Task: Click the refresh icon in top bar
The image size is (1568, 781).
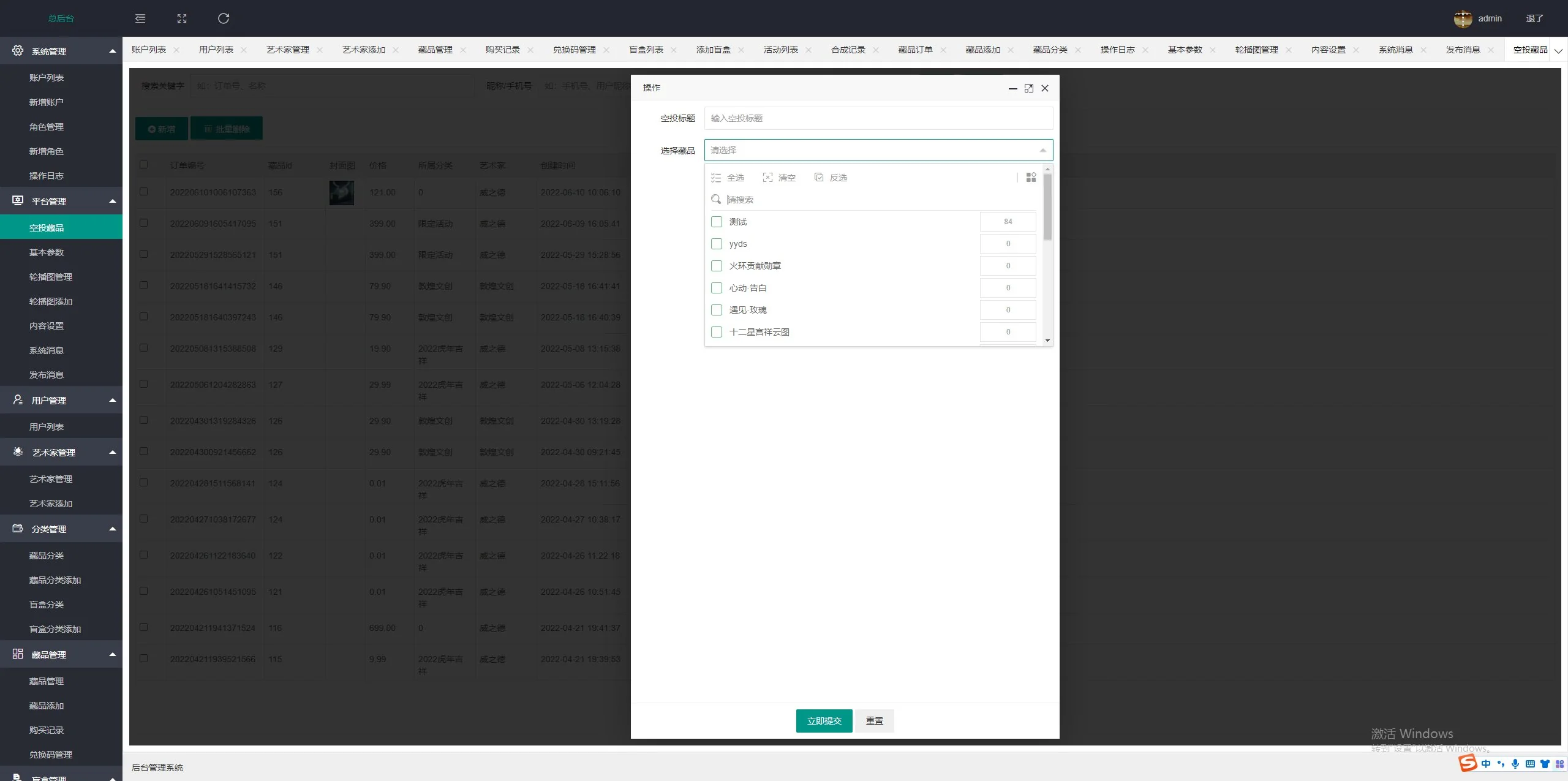Action: (x=224, y=18)
